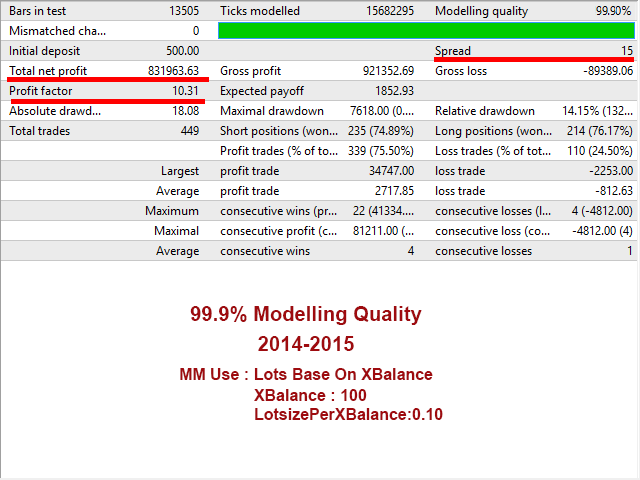The height and width of the screenshot is (480, 640).
Task: Click the Average profit trade value 2717.85
Action: [x=394, y=191]
